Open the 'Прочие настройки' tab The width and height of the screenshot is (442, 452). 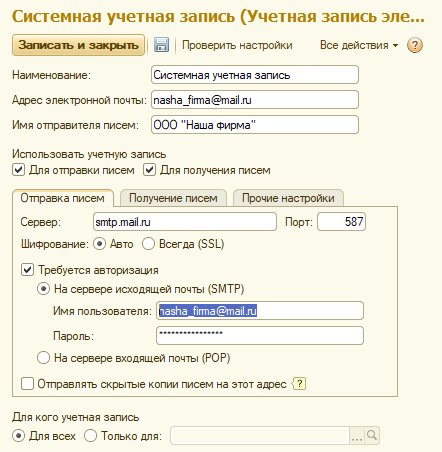(x=288, y=198)
